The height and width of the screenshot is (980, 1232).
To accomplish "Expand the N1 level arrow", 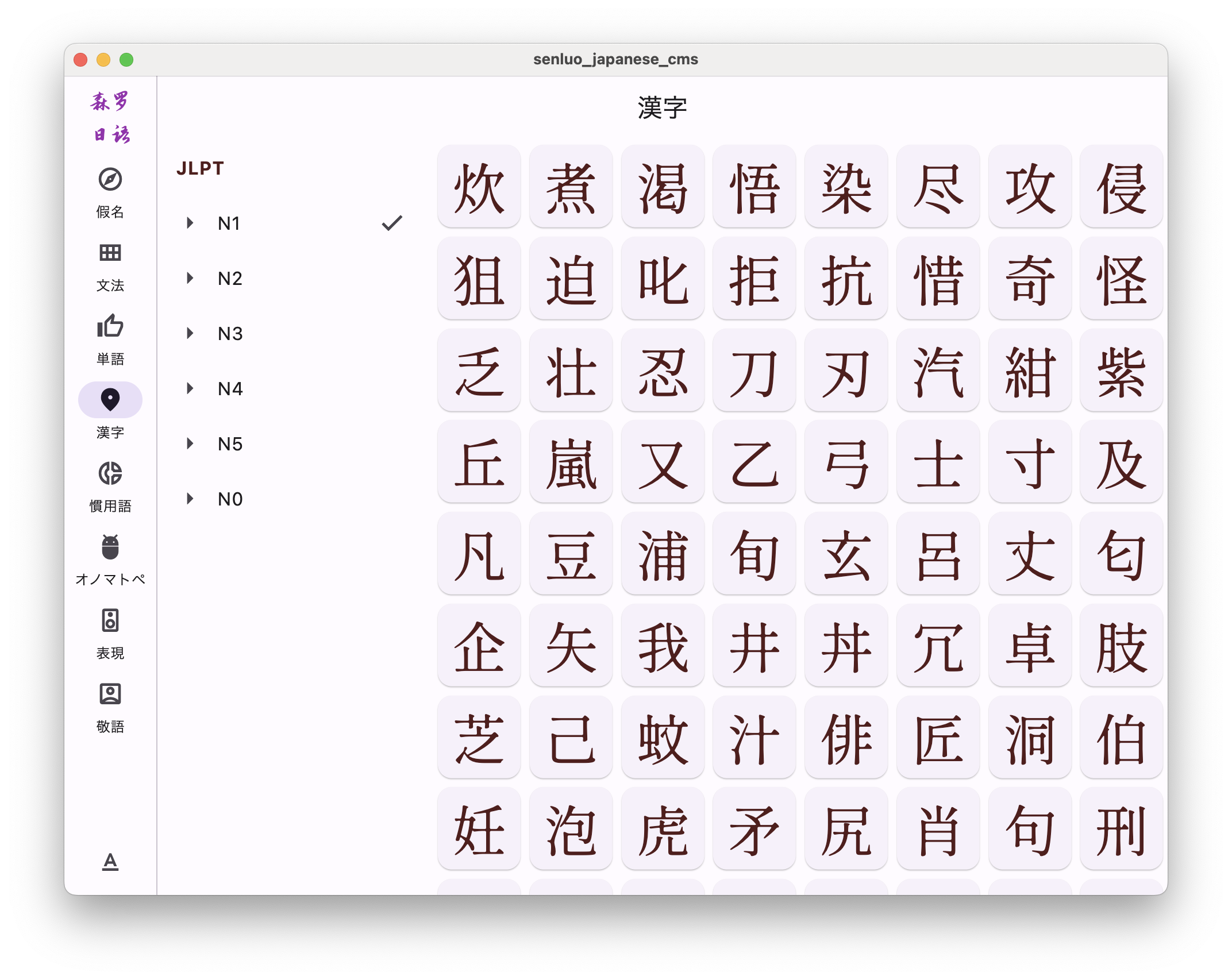I will tap(190, 223).
